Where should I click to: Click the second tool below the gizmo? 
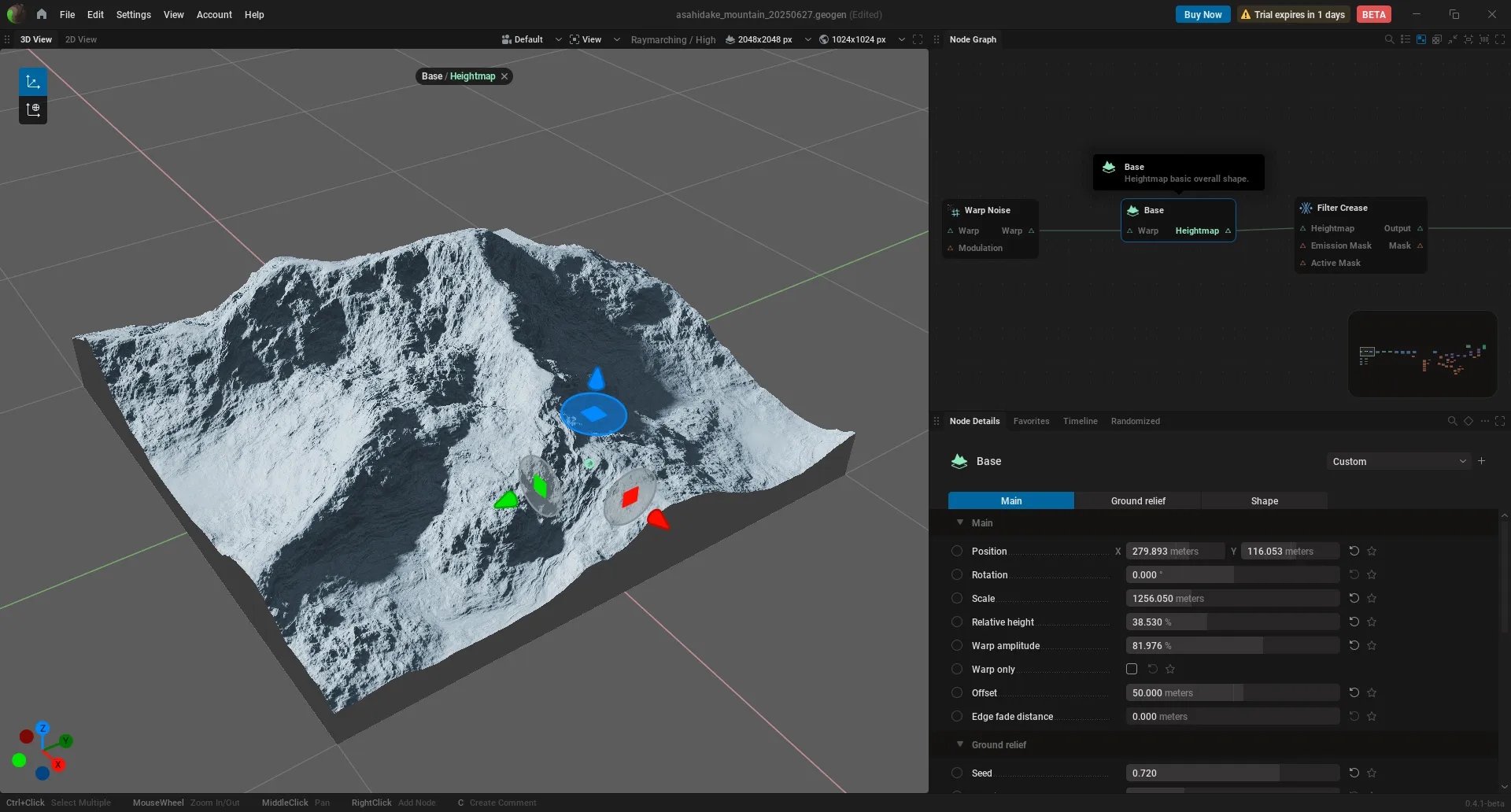click(33, 110)
